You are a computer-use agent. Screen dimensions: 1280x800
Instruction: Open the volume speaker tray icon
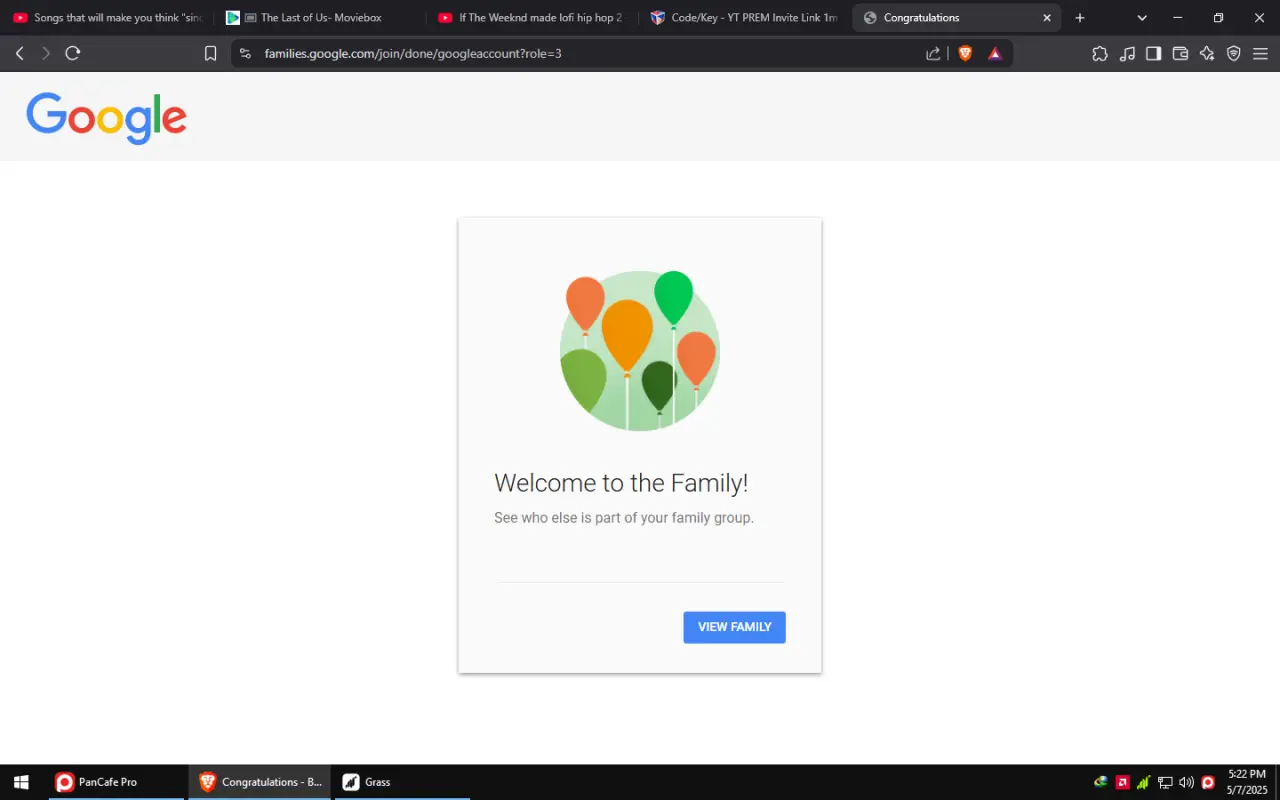click(x=1186, y=782)
